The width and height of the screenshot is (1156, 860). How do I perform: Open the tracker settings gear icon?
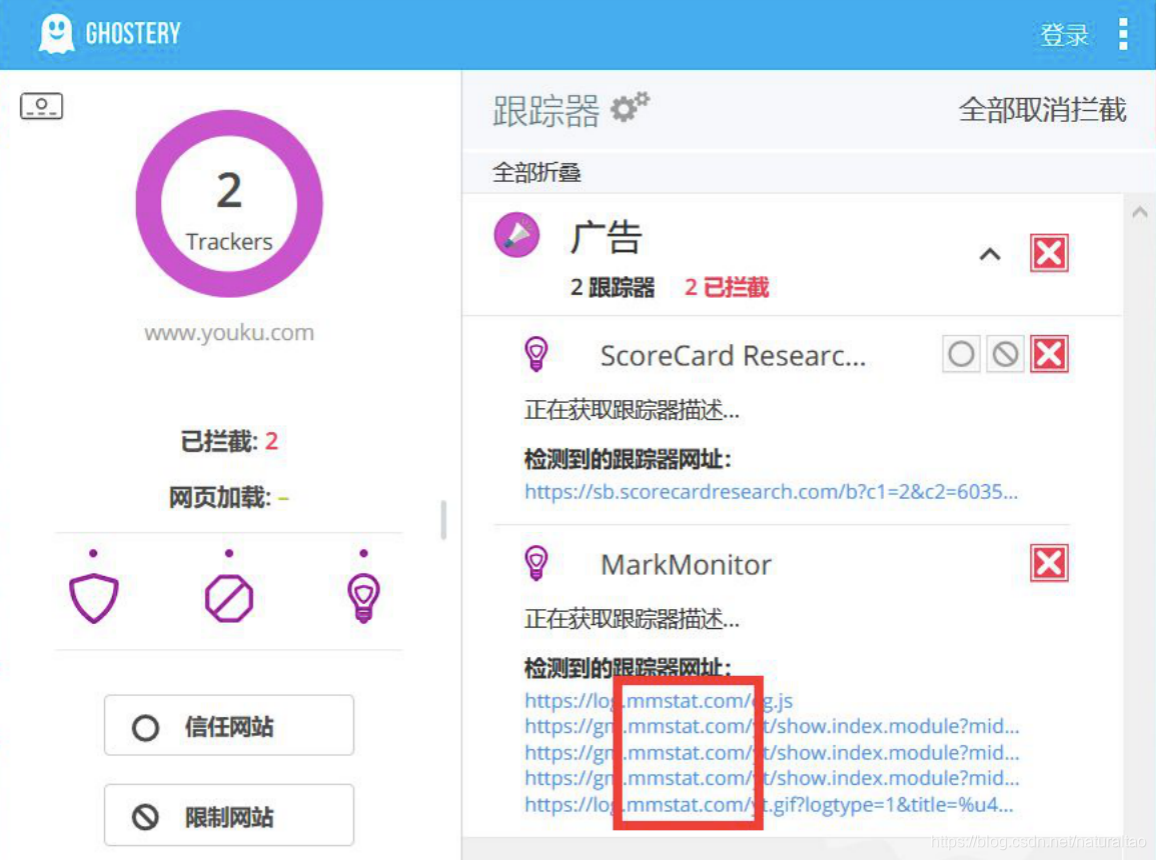(x=630, y=108)
